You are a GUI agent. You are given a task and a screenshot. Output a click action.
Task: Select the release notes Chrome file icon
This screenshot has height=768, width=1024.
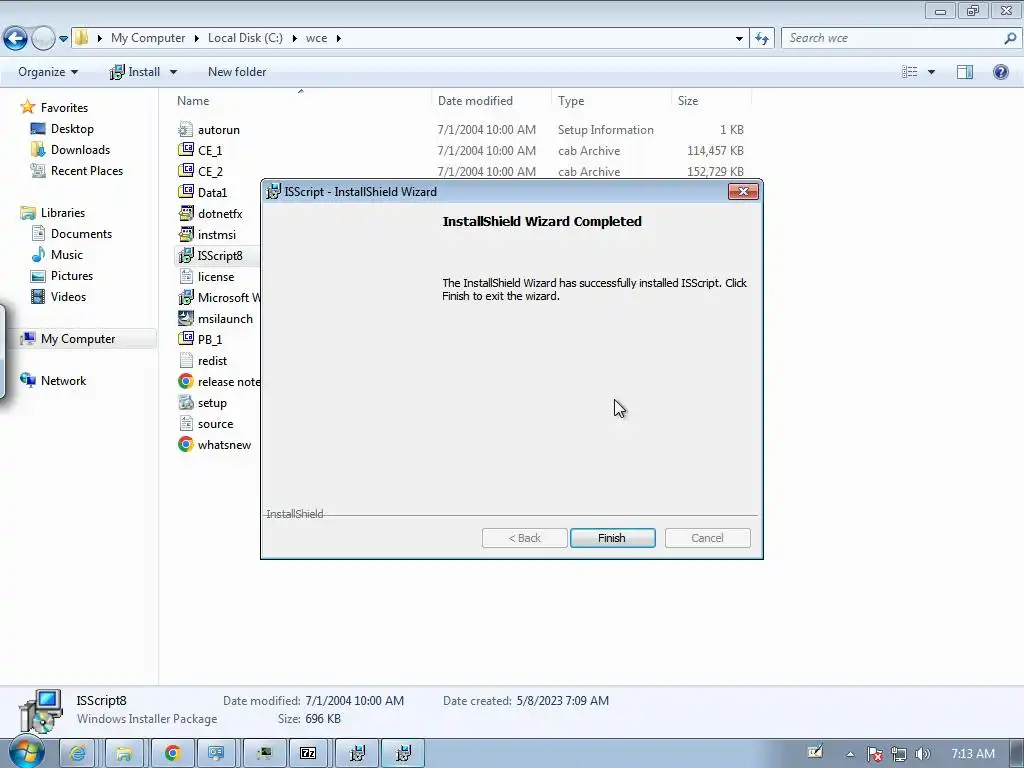pos(186,381)
